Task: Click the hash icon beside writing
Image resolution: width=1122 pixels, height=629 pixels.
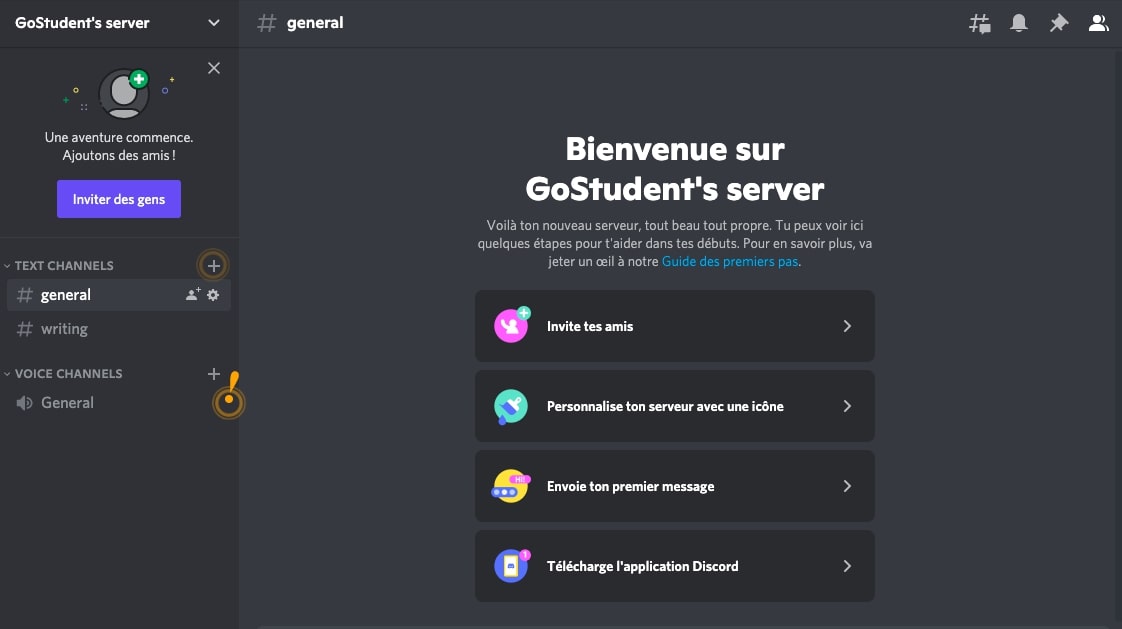Action: point(24,329)
